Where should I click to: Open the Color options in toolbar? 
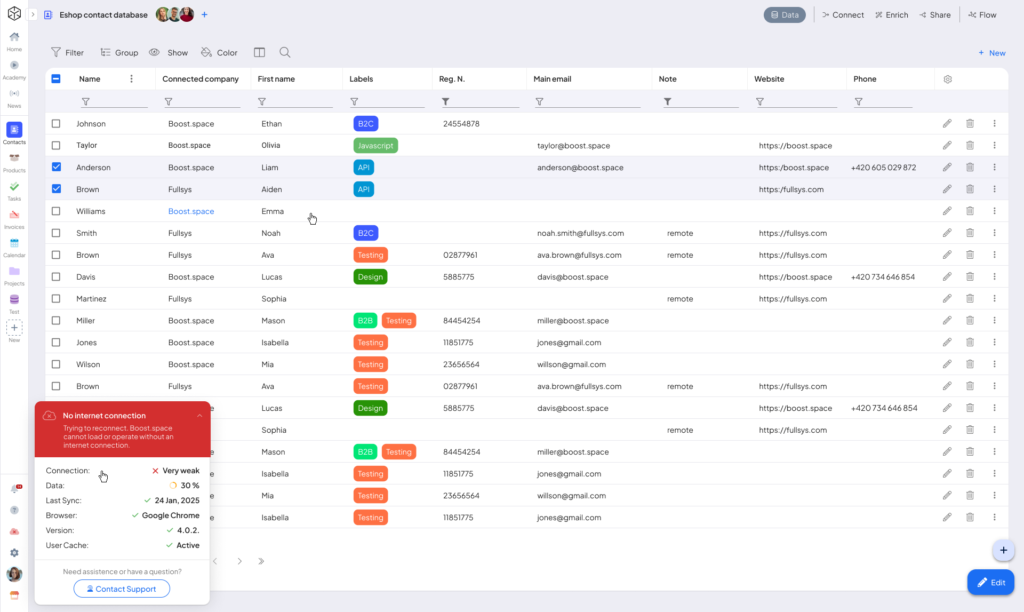click(x=219, y=52)
